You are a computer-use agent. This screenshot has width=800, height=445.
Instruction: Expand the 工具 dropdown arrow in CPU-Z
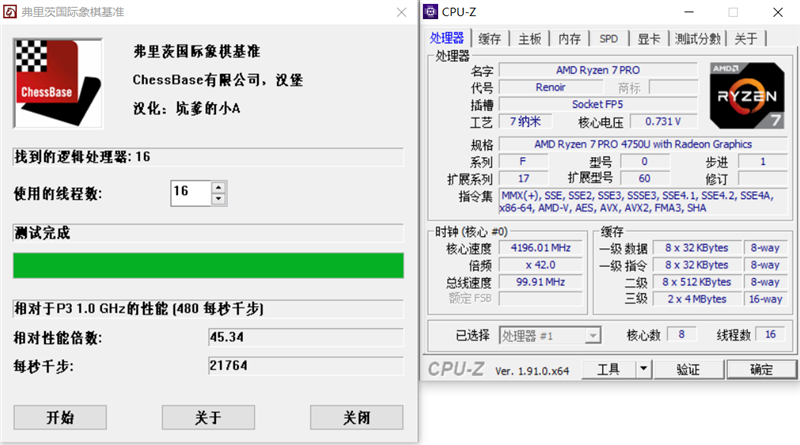tap(644, 369)
